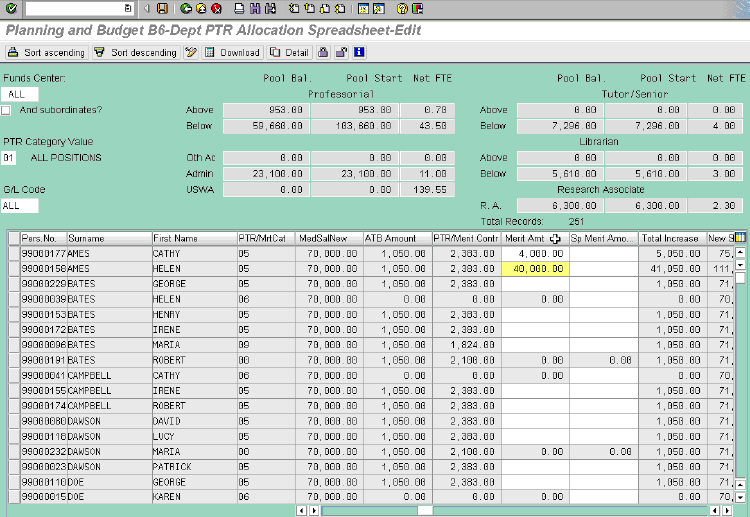Click the Merit Amt column header
The image size is (750, 517).
[535, 238]
